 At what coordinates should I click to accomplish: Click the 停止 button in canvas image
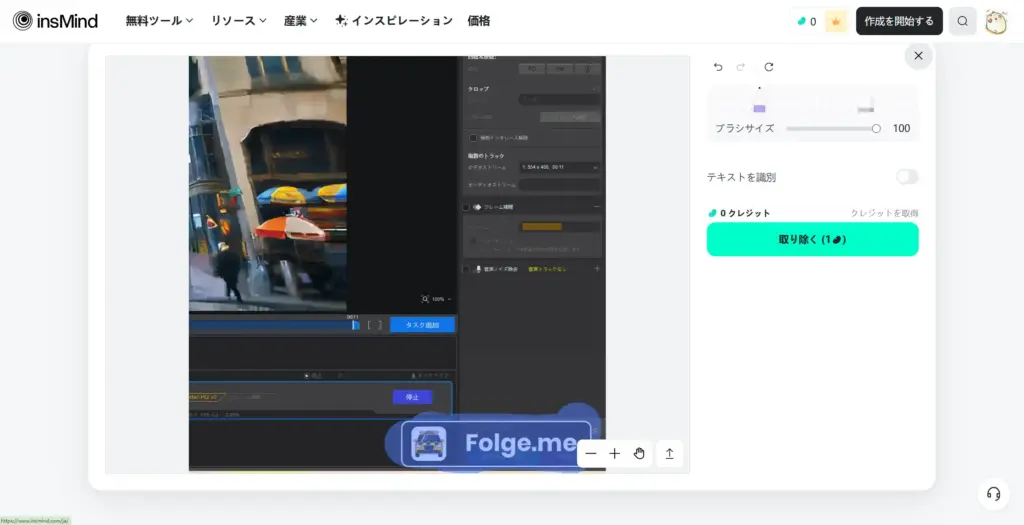pyautogui.click(x=412, y=397)
